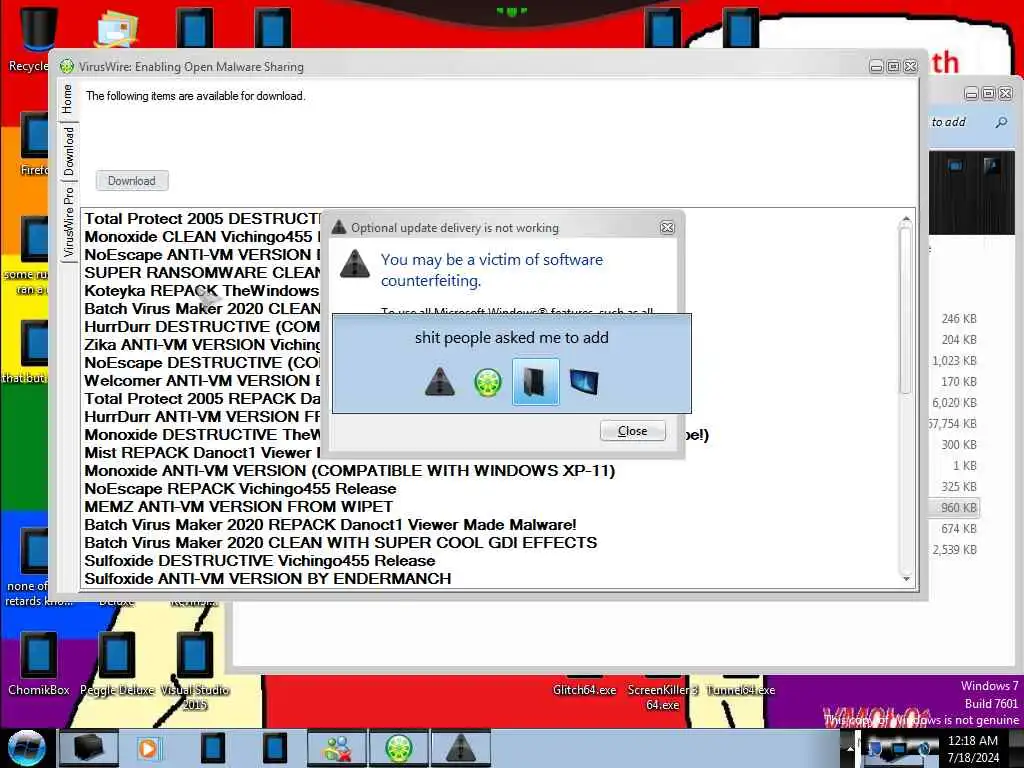
Task: Switch to the Home vertical tab
Action: point(67,99)
